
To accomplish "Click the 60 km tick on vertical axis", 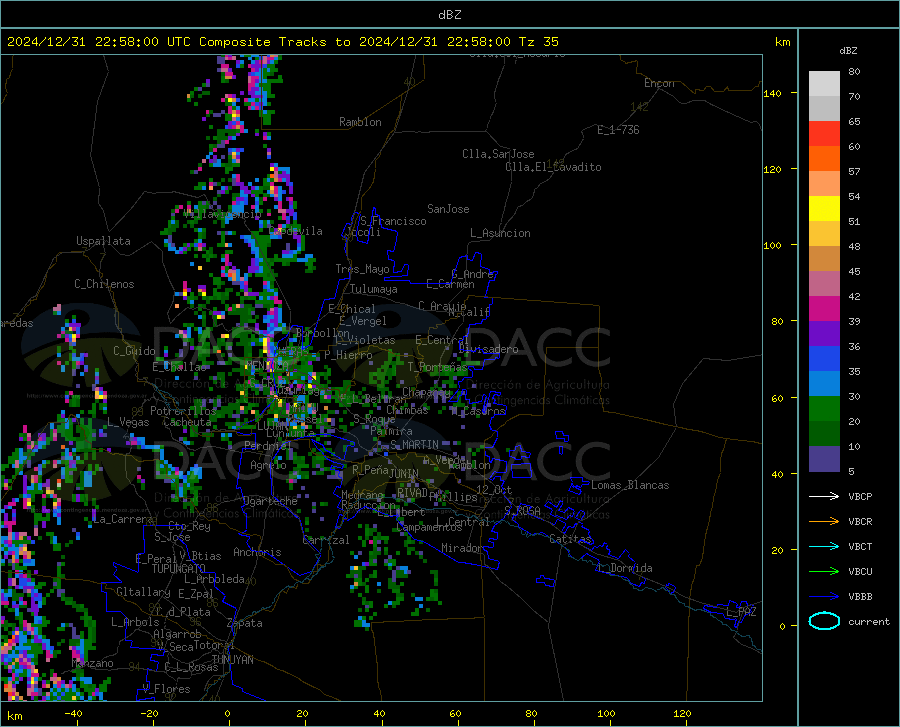I will click(777, 398).
